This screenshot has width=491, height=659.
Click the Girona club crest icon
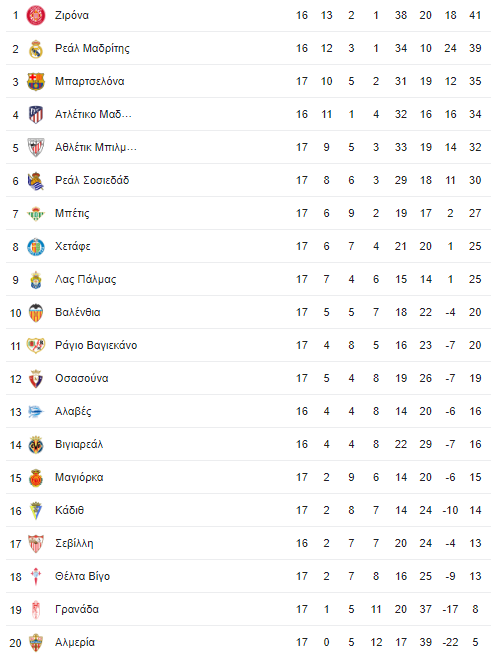36,16
